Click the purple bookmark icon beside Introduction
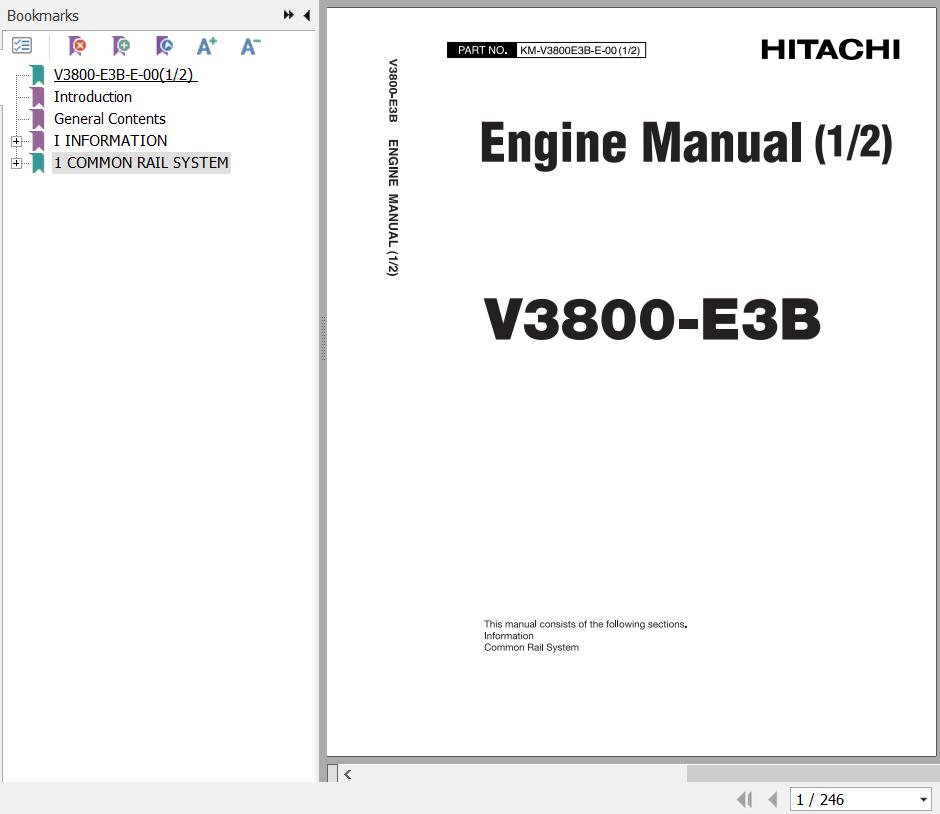 coord(38,97)
